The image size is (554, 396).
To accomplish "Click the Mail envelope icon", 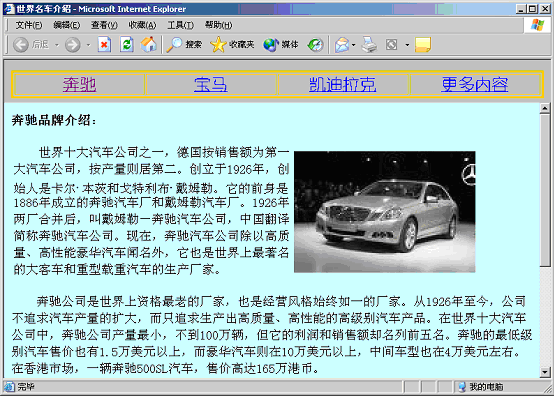I will (342, 45).
